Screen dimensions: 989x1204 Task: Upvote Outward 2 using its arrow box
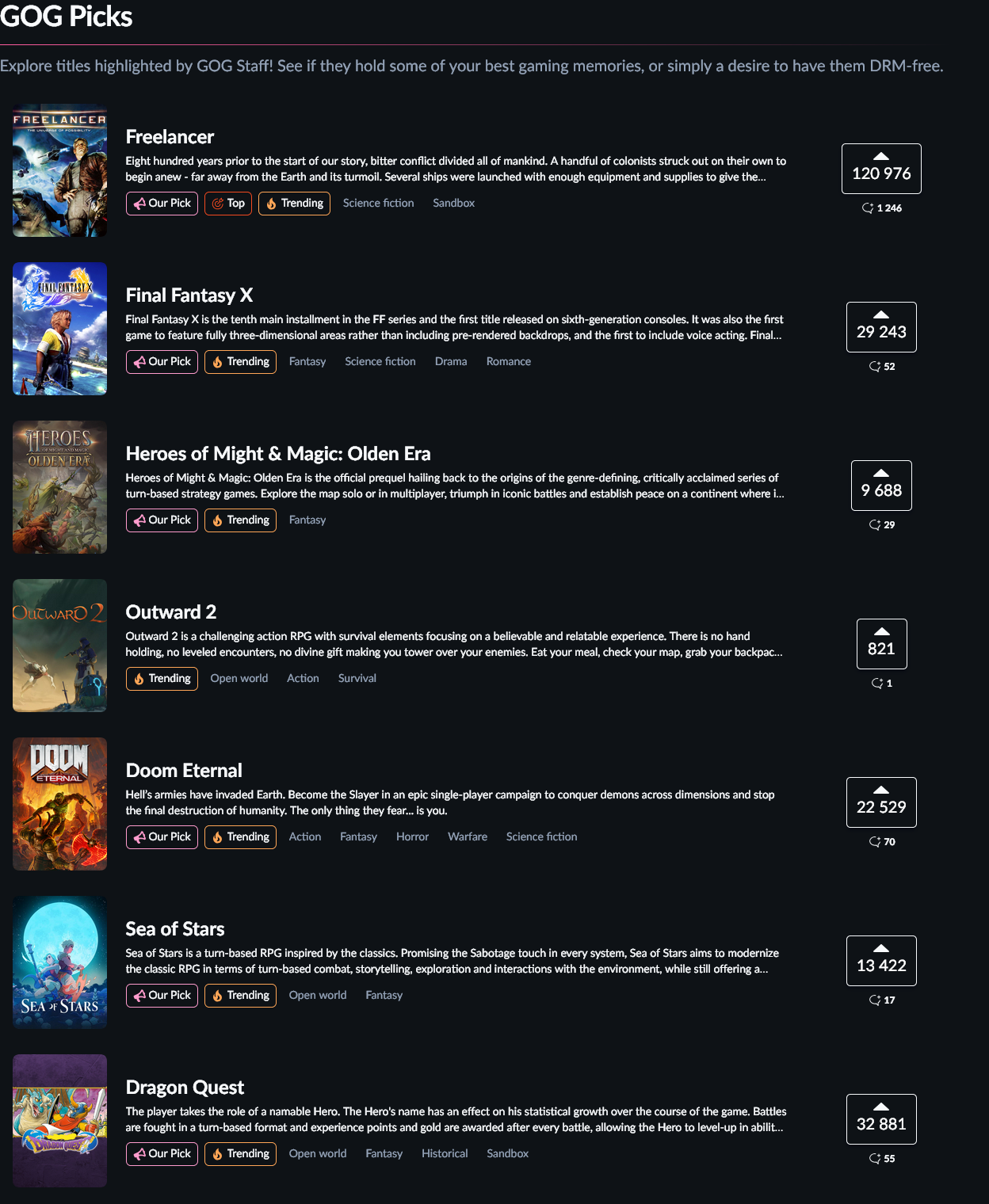(881, 644)
